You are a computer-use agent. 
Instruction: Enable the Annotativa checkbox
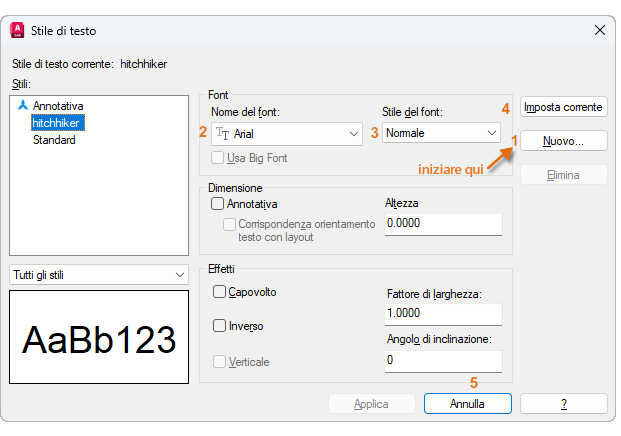click(x=218, y=204)
